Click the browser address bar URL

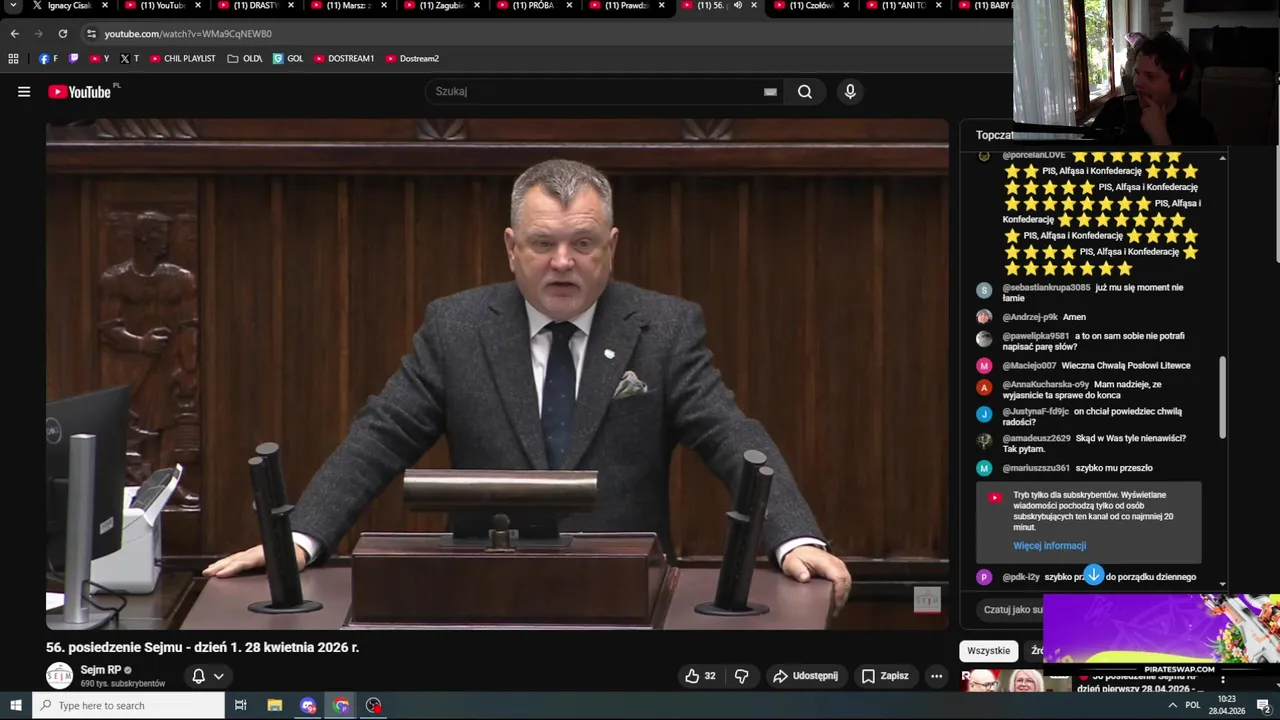188,33
